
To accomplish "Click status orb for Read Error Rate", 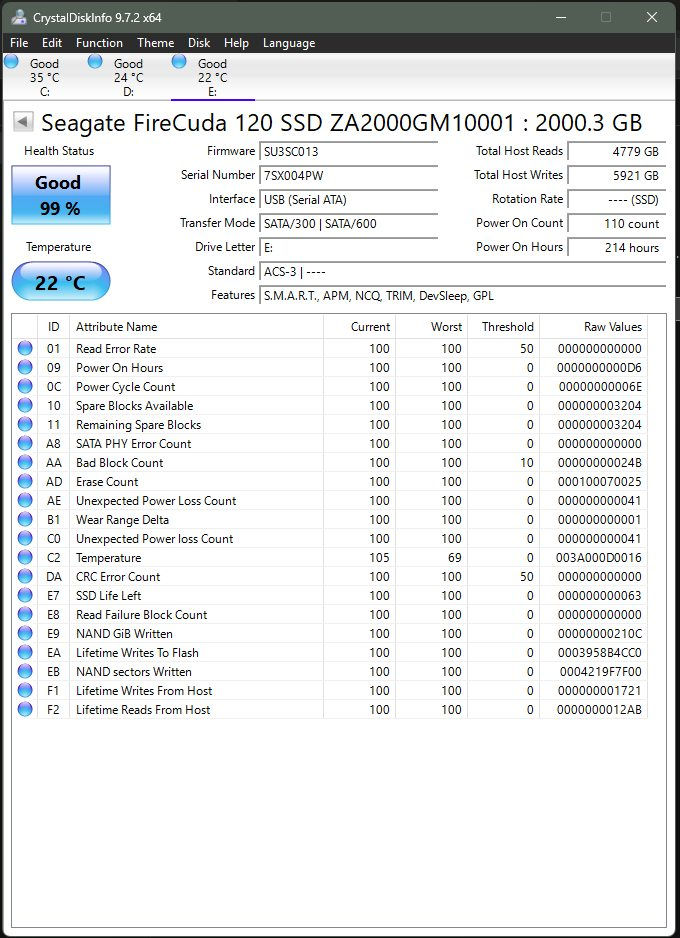I will click(25, 348).
